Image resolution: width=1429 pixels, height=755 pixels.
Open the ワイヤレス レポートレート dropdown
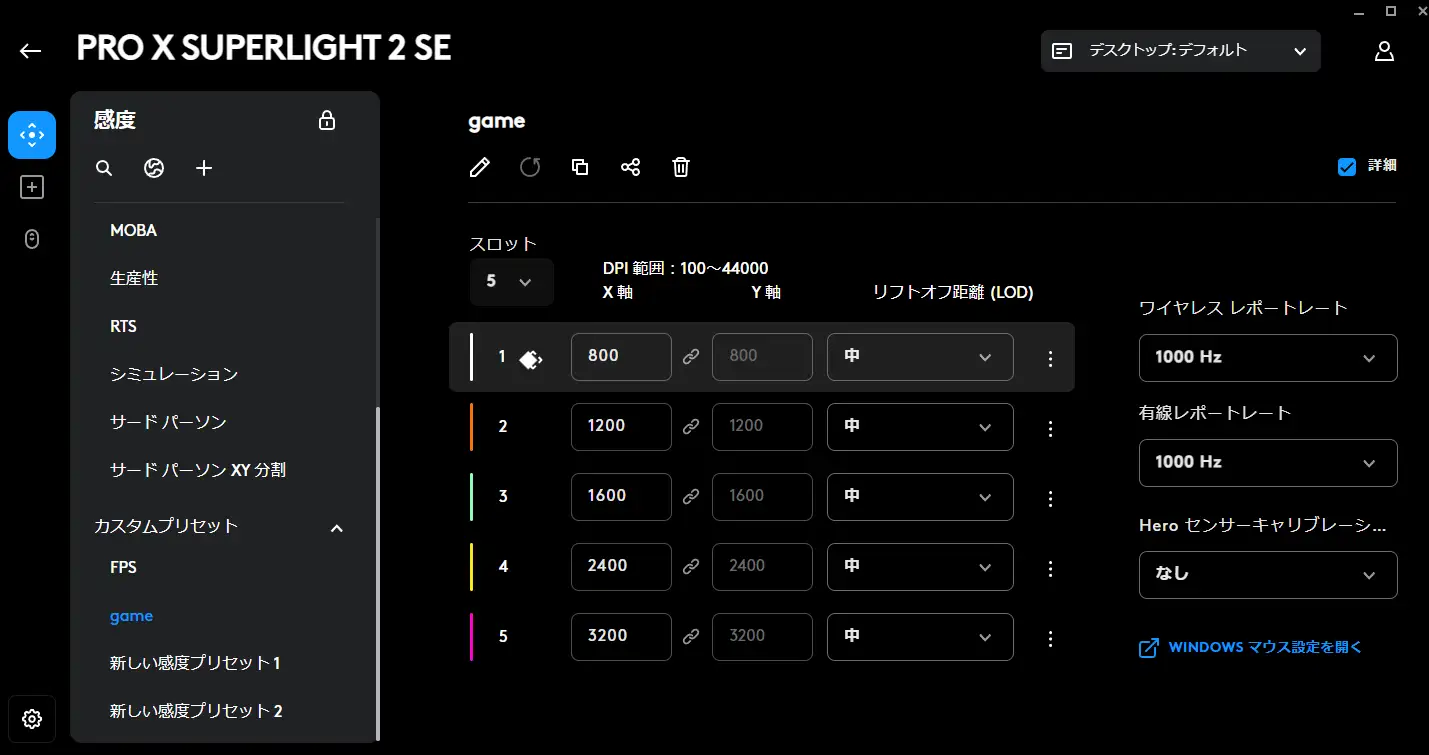coord(1267,357)
